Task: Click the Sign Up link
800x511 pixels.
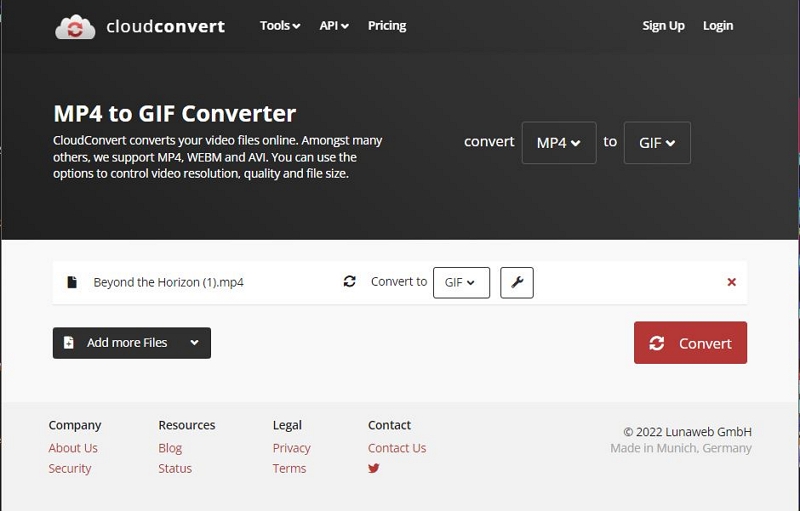Action: 663,25
